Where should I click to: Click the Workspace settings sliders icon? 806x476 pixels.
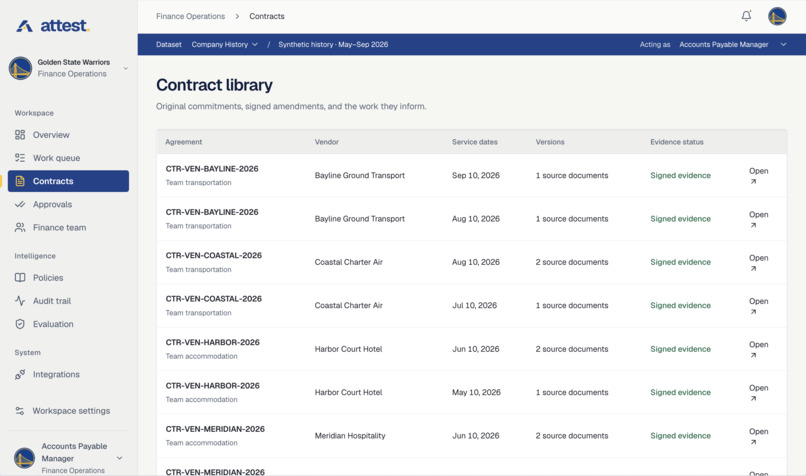point(20,411)
